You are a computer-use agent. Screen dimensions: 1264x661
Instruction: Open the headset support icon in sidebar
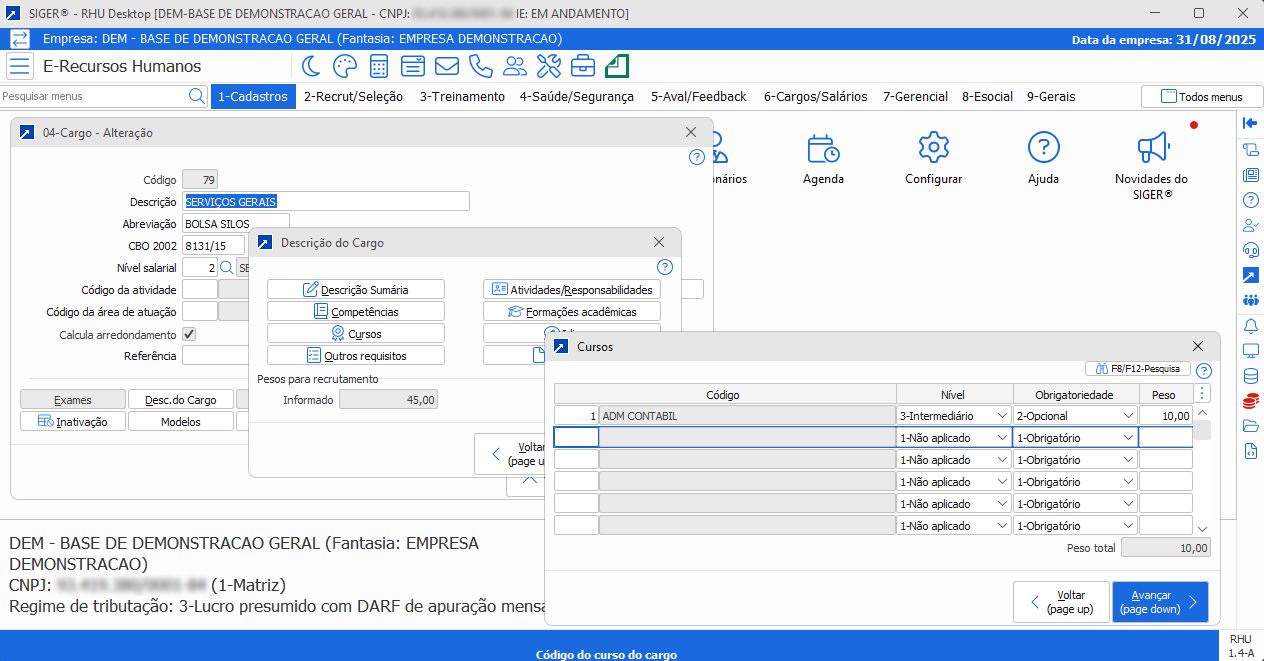click(1250, 249)
